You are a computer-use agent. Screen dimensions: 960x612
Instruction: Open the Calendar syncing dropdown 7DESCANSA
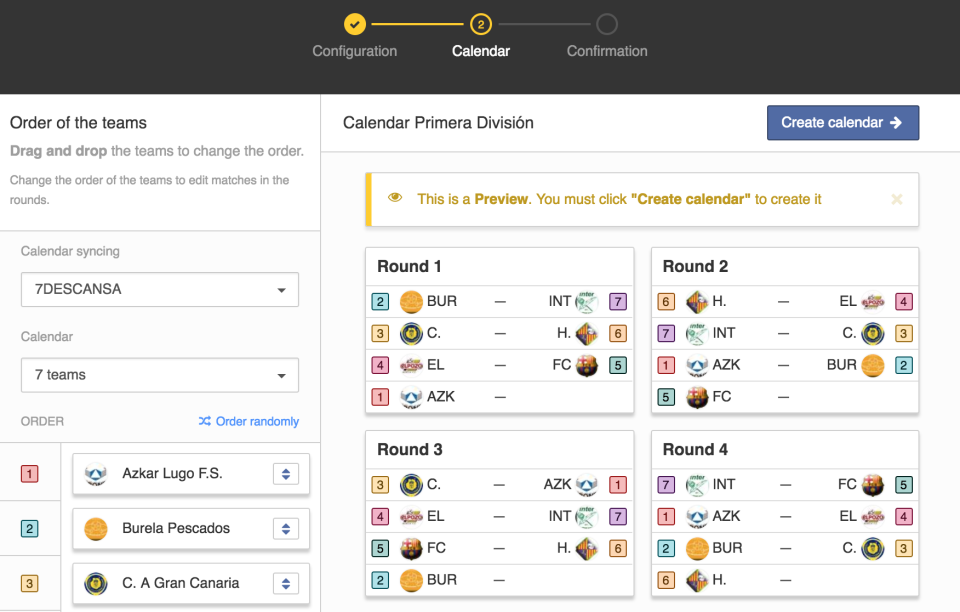[160, 289]
